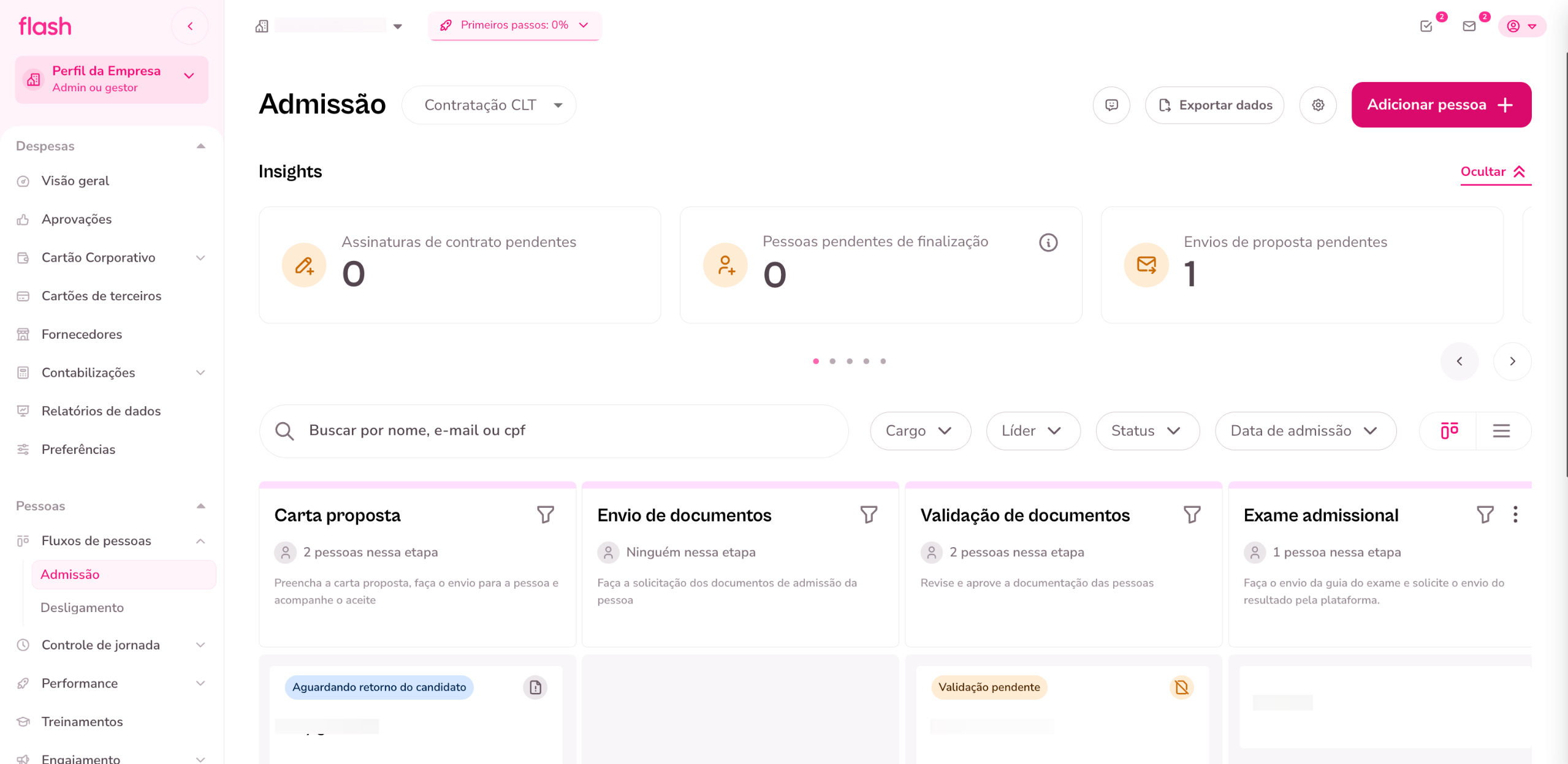Click the search magnifier icon

tap(284, 431)
